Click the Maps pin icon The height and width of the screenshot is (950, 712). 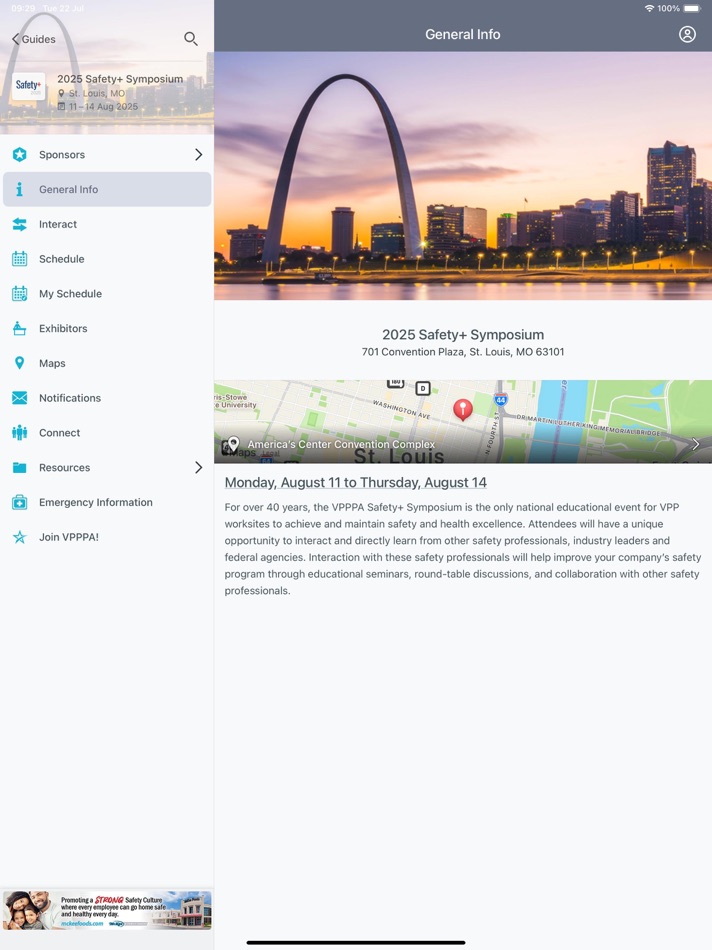[x=19, y=363]
